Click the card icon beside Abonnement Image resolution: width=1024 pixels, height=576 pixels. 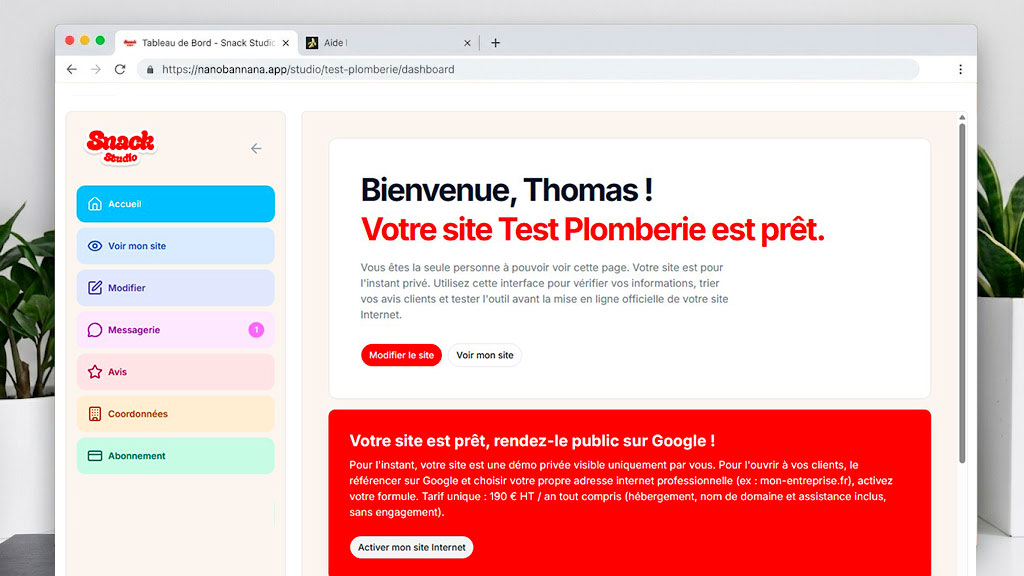pyautogui.click(x=95, y=456)
